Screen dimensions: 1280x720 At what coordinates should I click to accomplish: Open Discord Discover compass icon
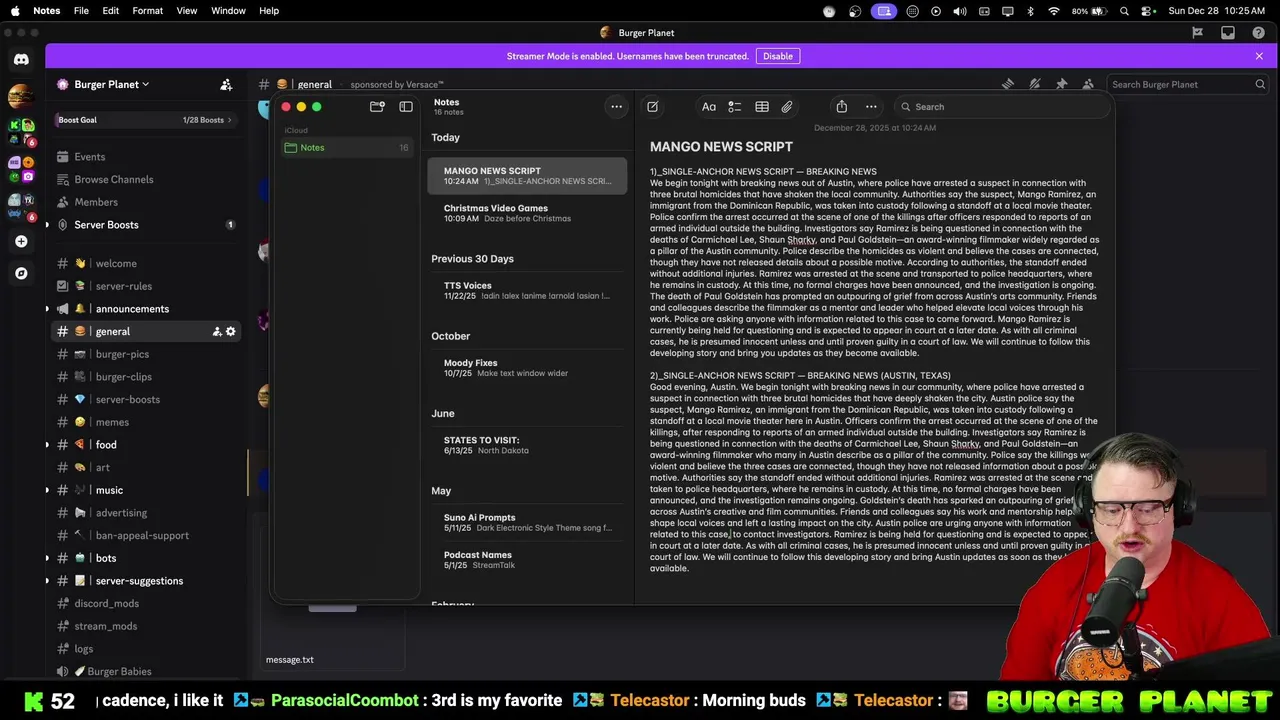(x=21, y=273)
